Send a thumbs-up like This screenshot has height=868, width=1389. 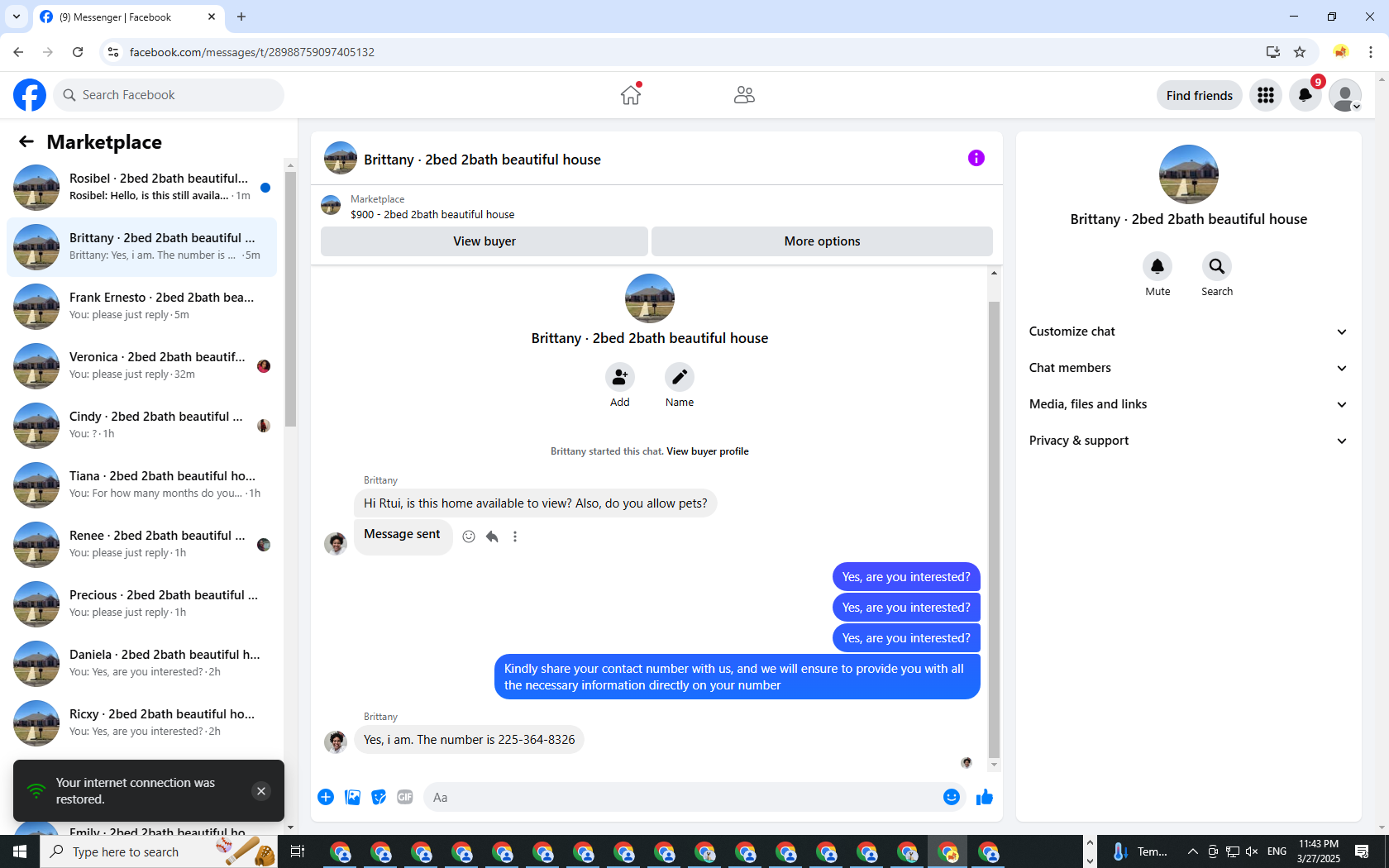985,797
